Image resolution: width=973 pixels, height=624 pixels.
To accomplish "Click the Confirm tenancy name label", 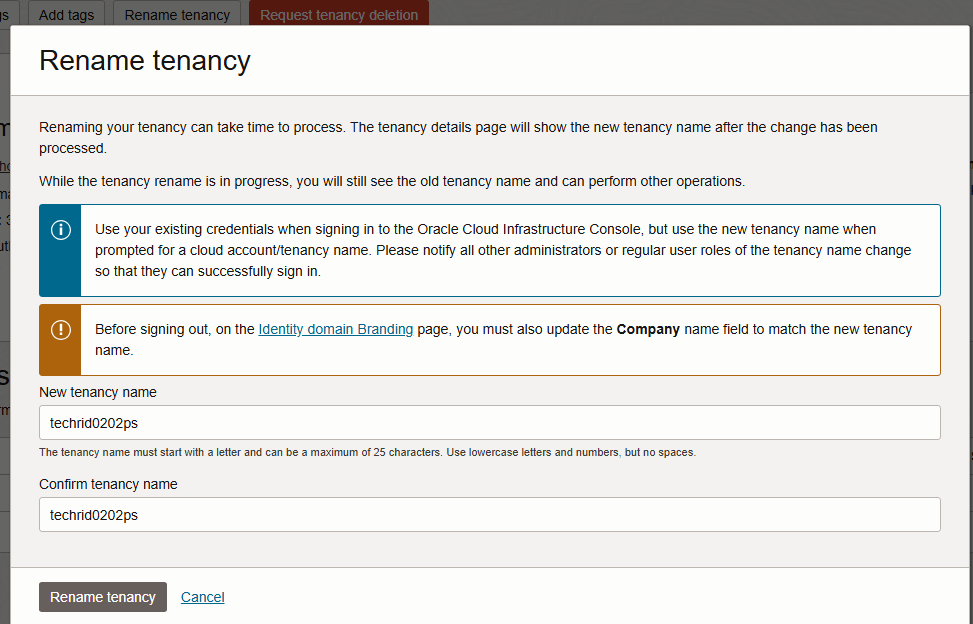I will tap(108, 484).
